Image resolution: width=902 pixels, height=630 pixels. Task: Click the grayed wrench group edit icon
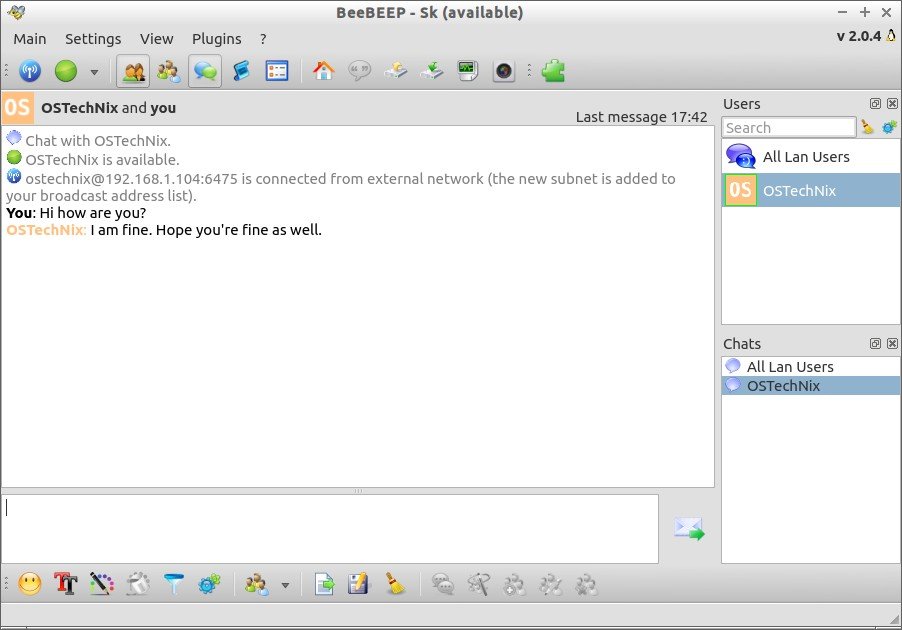pos(479,585)
